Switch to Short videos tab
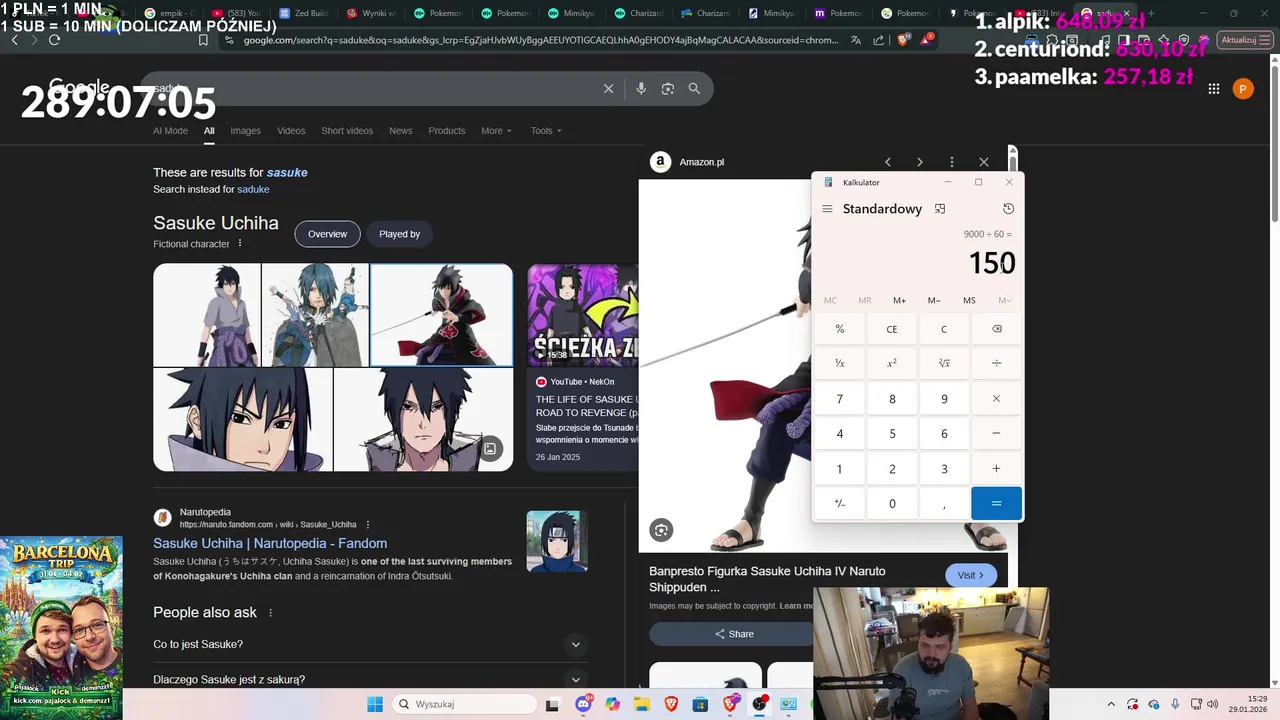Screen dimensions: 1280x720 click(347, 131)
